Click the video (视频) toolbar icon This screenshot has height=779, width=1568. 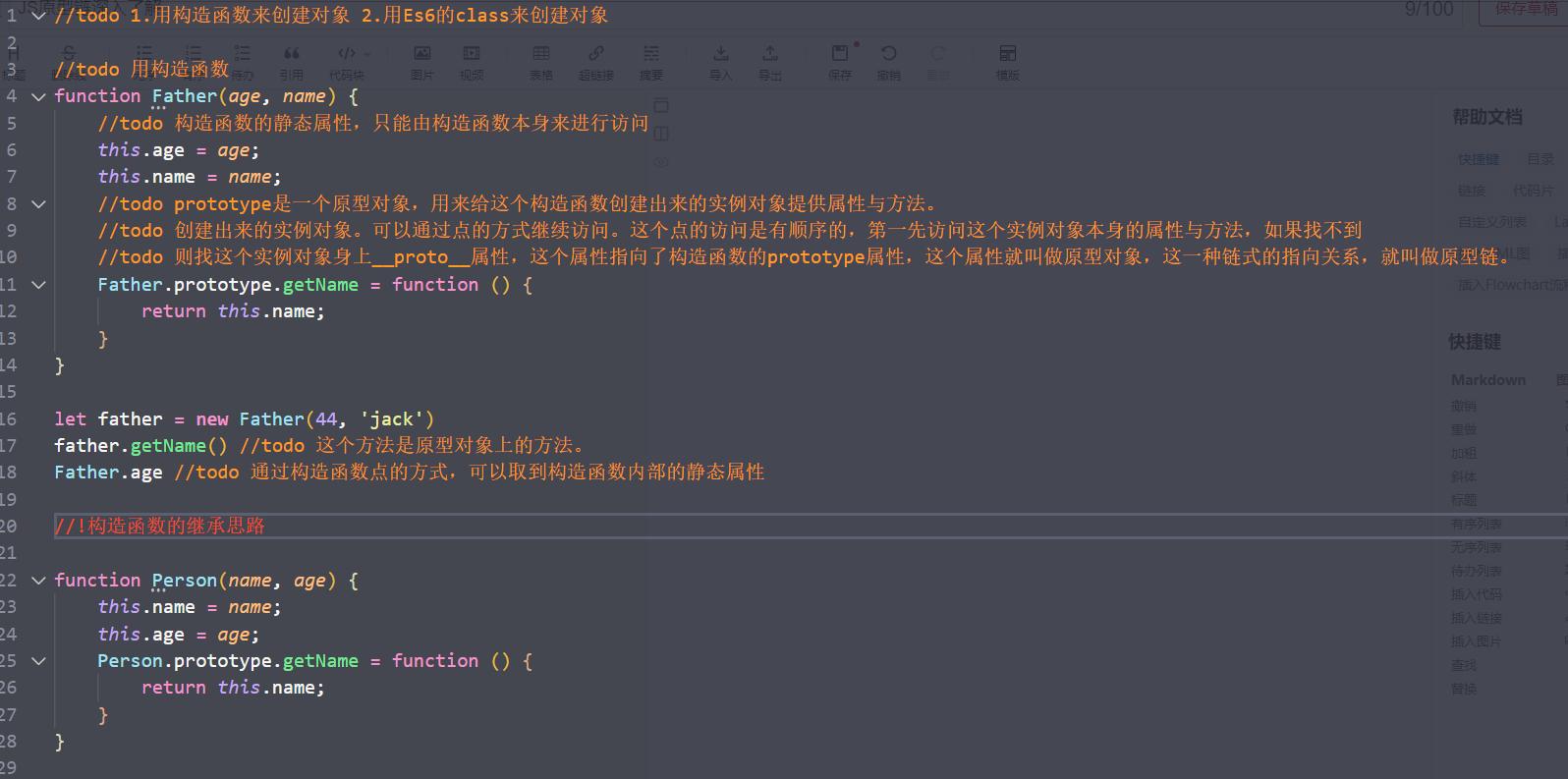pos(472,53)
